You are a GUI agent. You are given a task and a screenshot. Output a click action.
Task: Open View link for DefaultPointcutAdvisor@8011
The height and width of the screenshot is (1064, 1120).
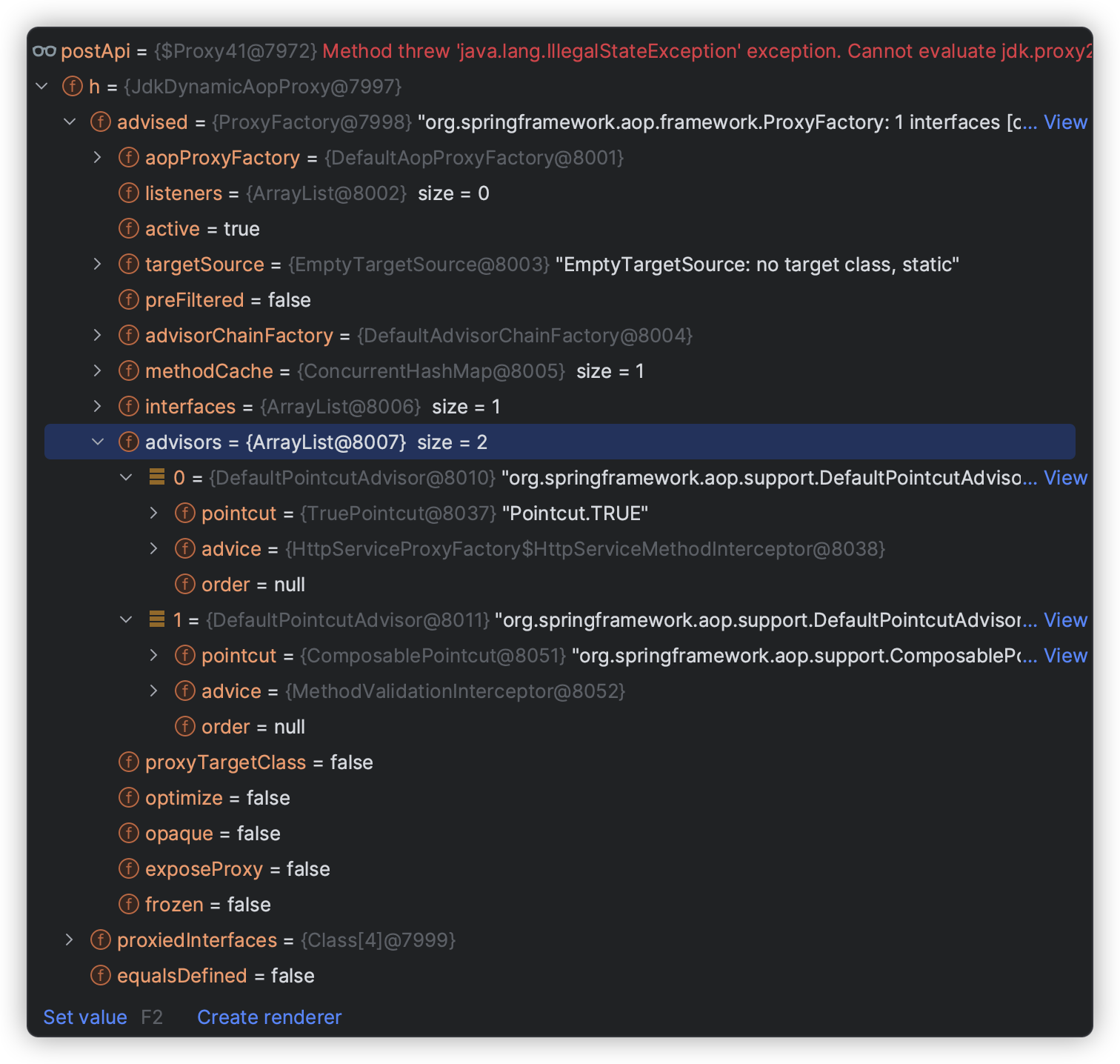[x=1065, y=620]
